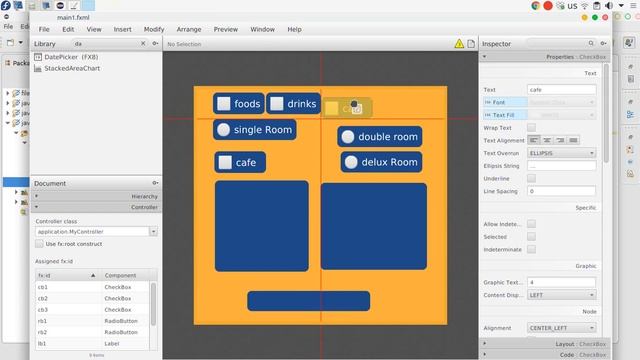Viewport: 640px width, 360px height.
Task: Set text alignment to center
Action: click(x=547, y=140)
